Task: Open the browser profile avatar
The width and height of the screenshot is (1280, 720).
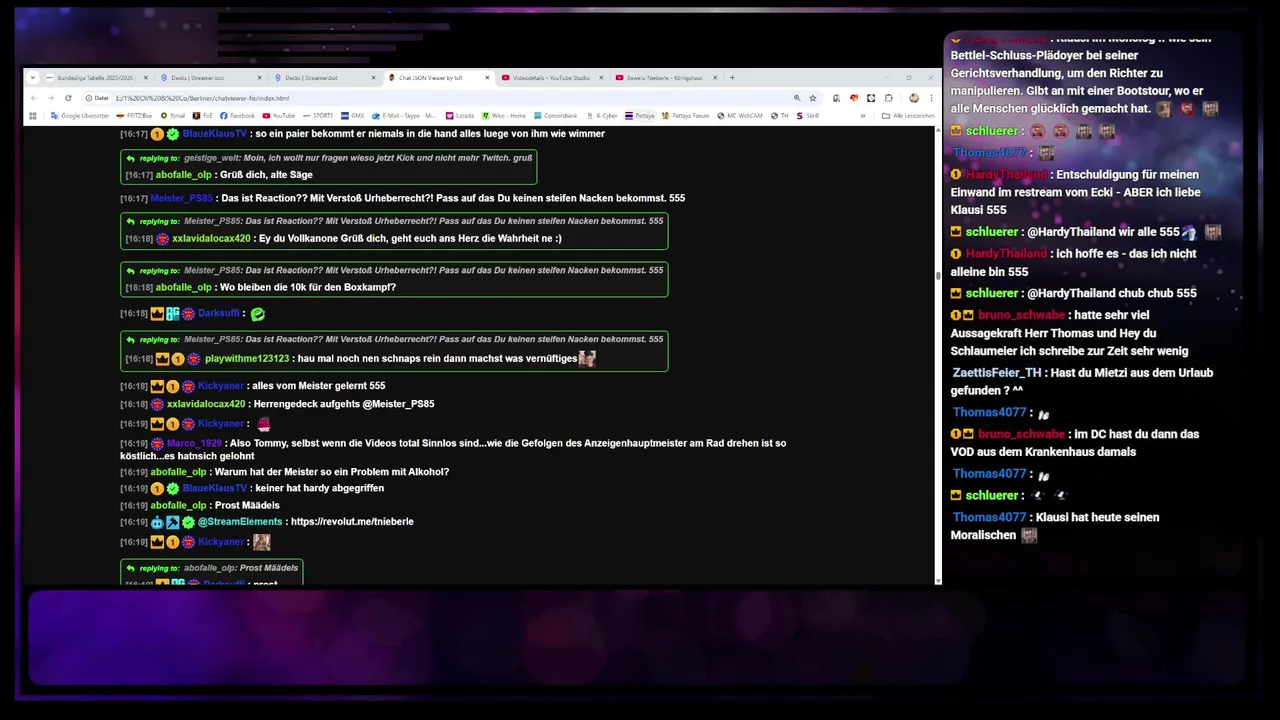Action: coord(914,98)
